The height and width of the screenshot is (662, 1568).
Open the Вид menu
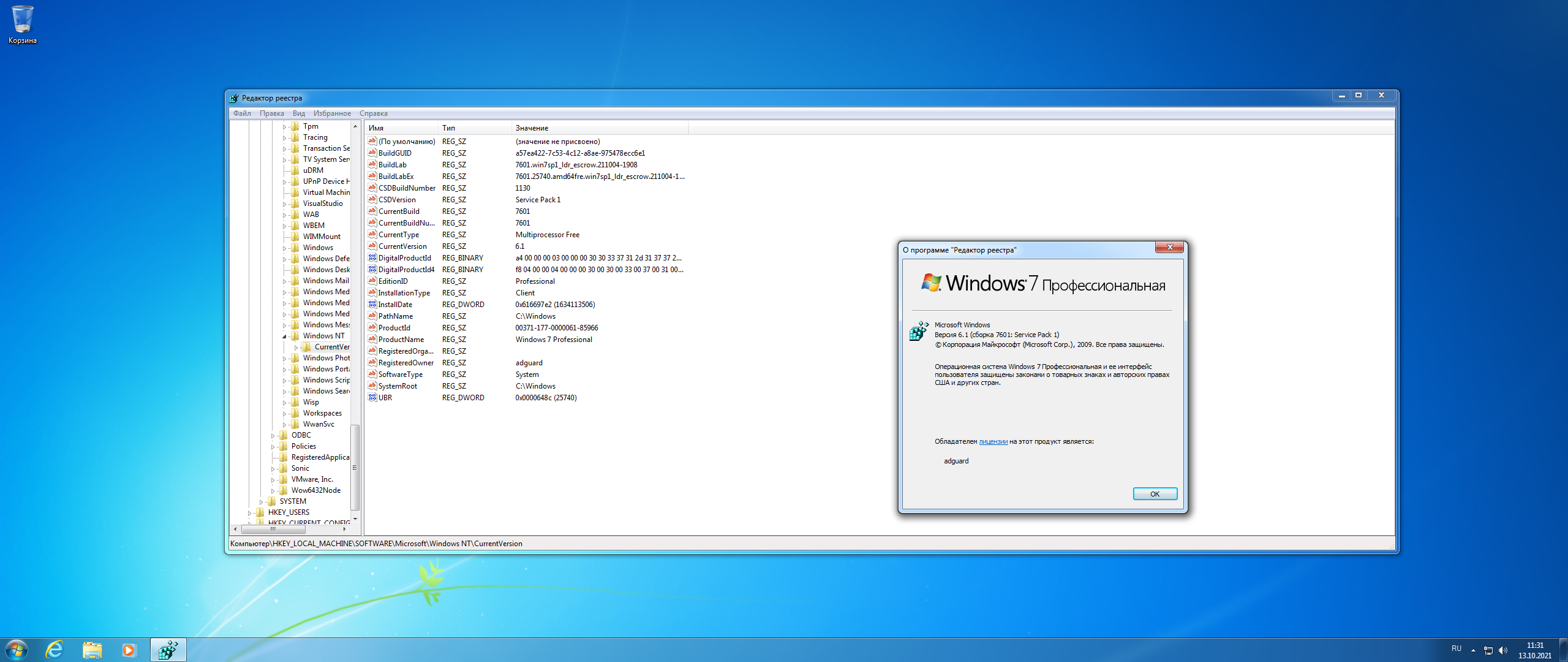298,113
